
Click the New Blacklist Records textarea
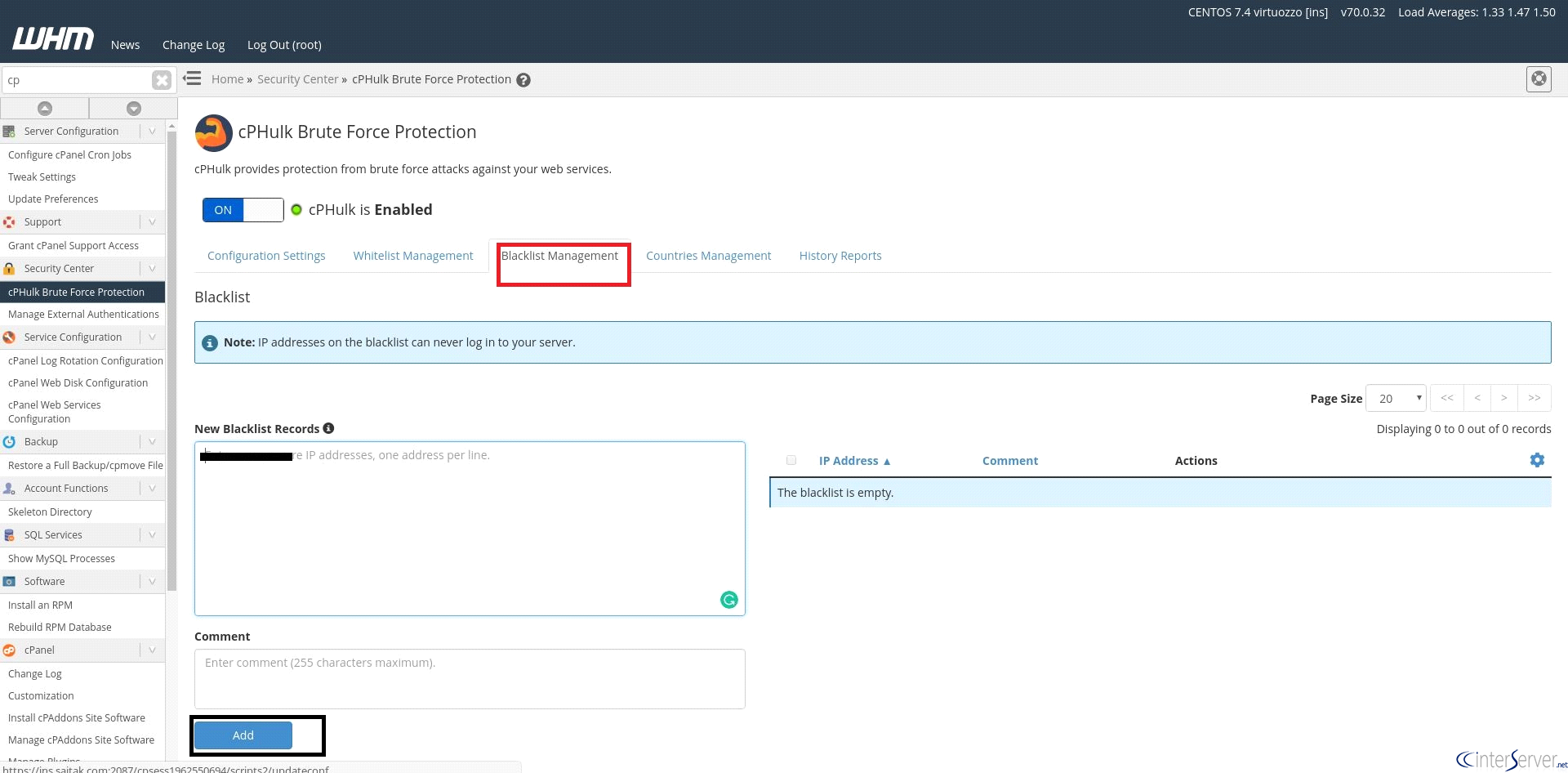(x=470, y=529)
